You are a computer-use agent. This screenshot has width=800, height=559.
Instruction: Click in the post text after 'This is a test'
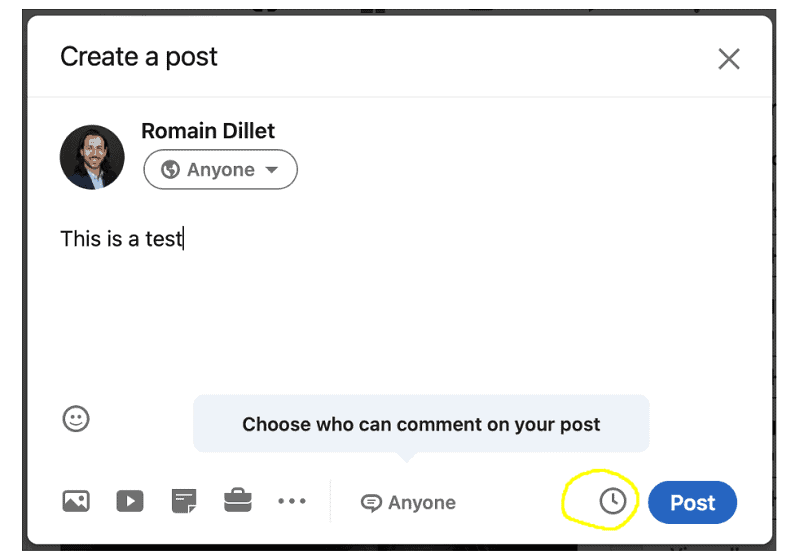pos(185,239)
